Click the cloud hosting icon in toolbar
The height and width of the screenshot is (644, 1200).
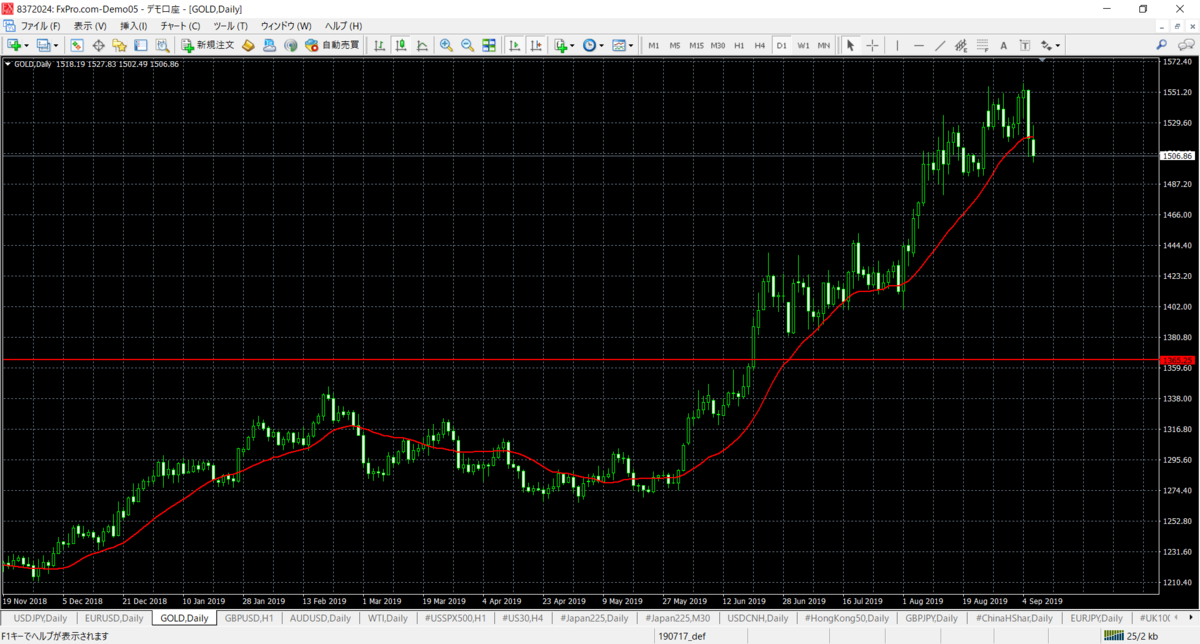pyautogui.click(x=269, y=45)
